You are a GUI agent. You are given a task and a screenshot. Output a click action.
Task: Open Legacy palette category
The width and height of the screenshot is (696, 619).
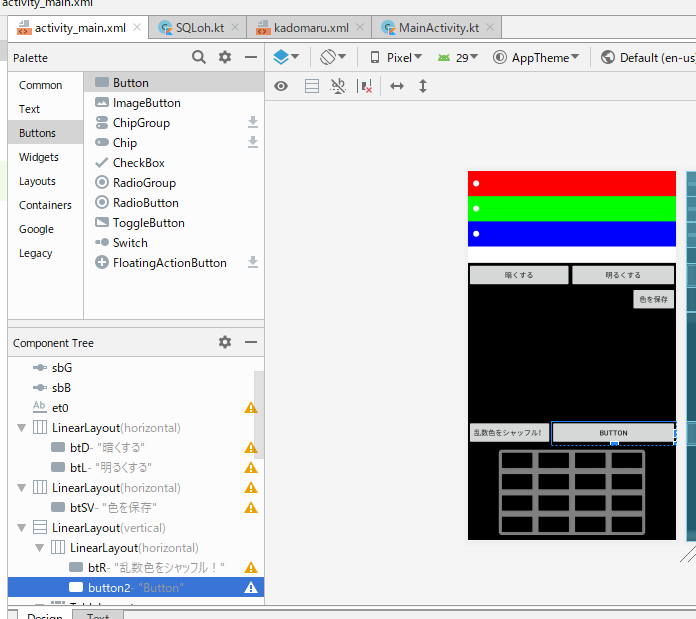click(45, 252)
